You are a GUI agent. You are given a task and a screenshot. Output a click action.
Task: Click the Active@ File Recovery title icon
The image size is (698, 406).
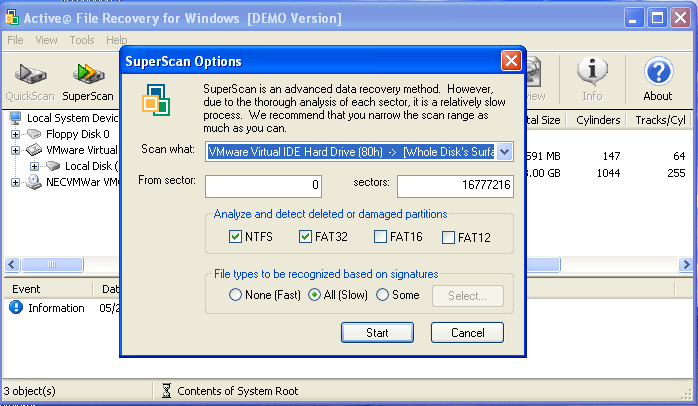tap(12, 18)
